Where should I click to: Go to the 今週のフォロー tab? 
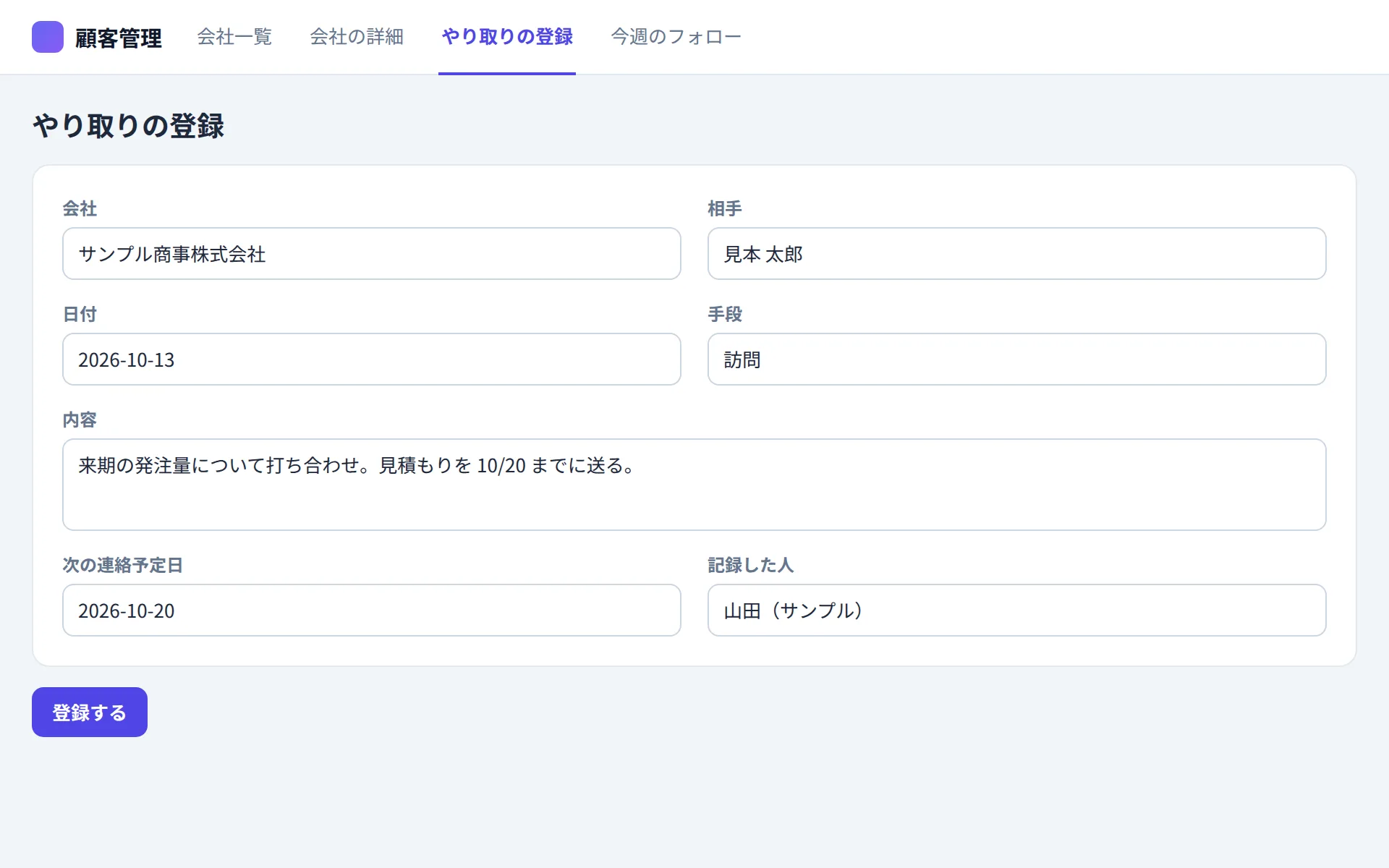click(676, 37)
